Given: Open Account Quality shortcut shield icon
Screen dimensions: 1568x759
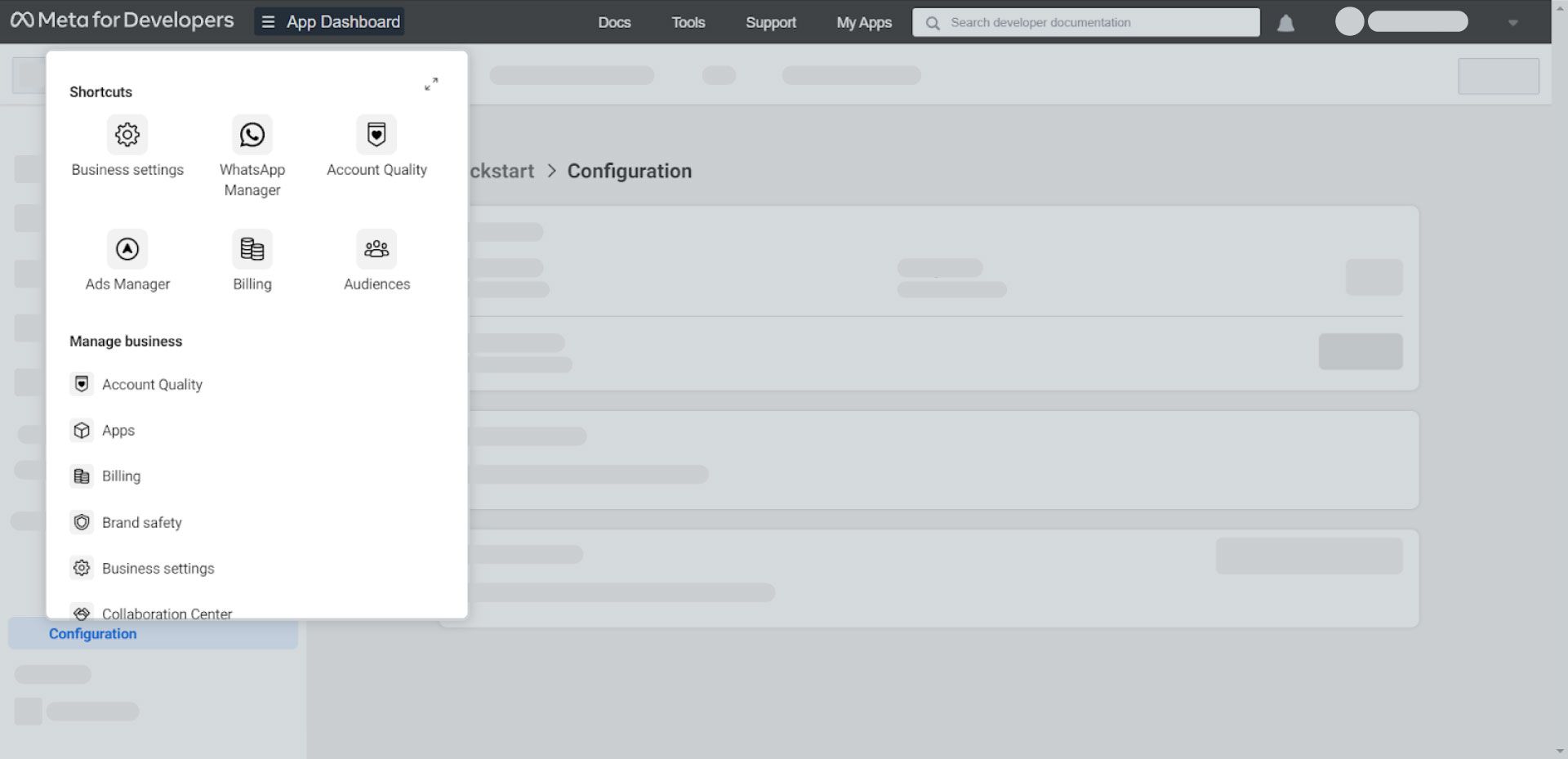Looking at the screenshot, I should click(376, 135).
